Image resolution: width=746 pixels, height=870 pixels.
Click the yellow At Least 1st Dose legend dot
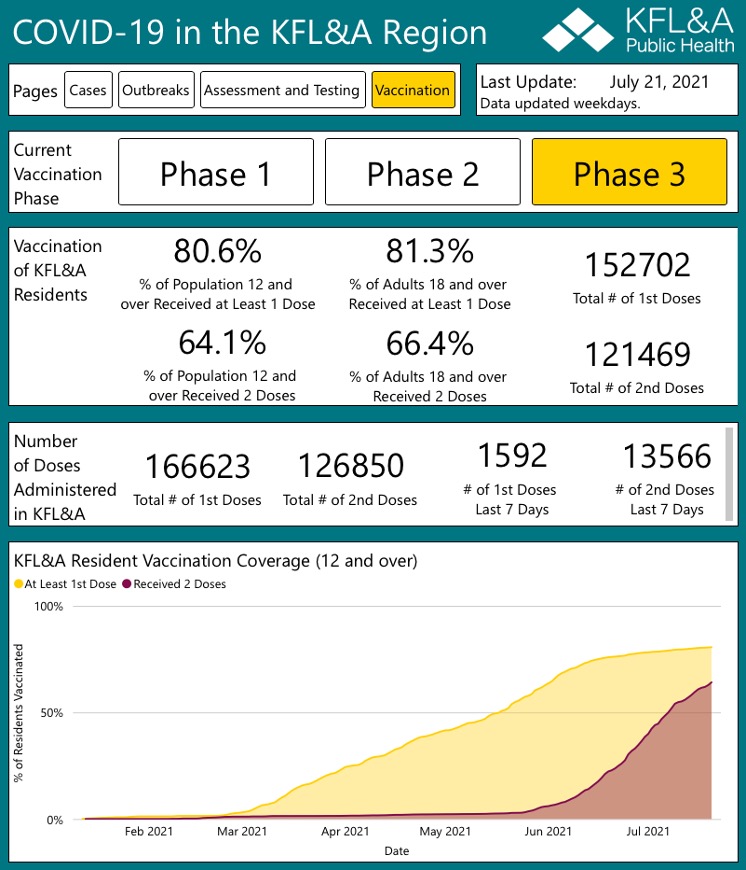(18, 584)
